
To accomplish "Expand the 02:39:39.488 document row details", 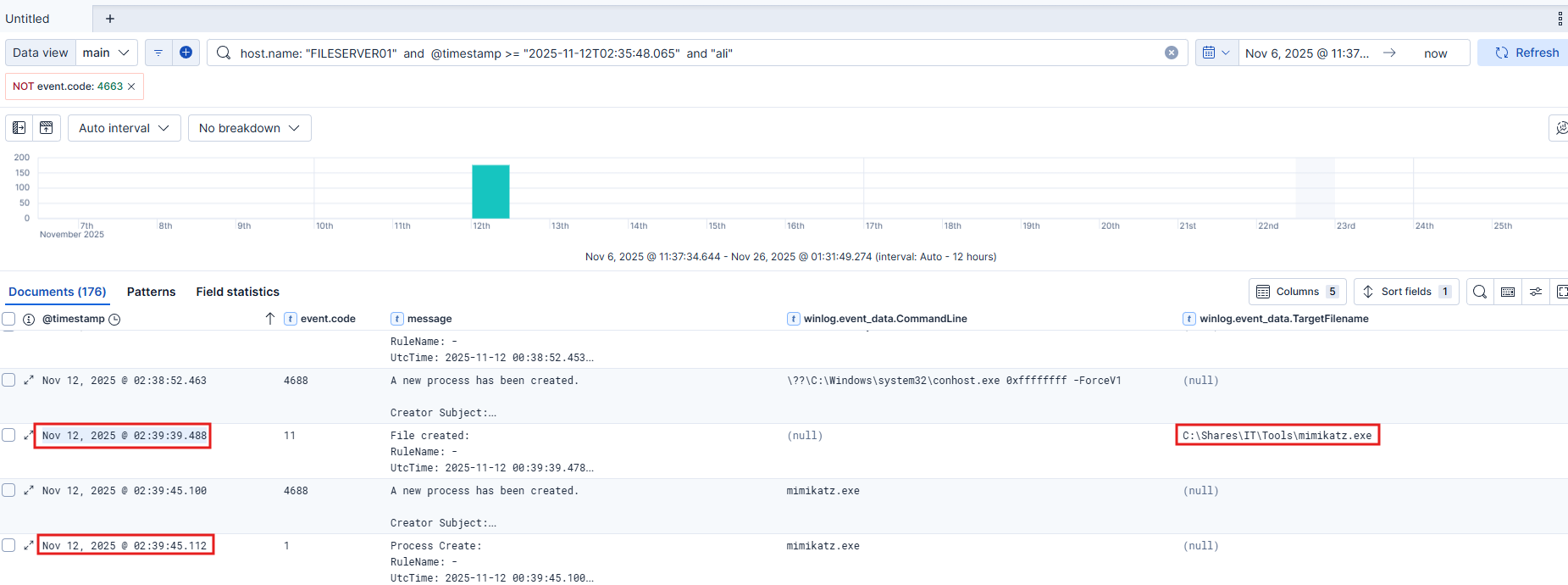I will coord(29,436).
